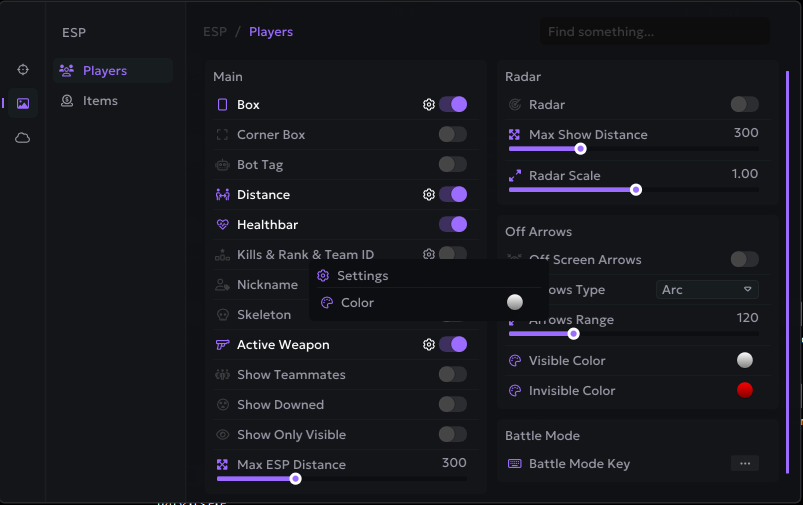Viewport: 803px width, 505px height.
Task: Open Distance settings gear icon
Action: [x=429, y=195]
